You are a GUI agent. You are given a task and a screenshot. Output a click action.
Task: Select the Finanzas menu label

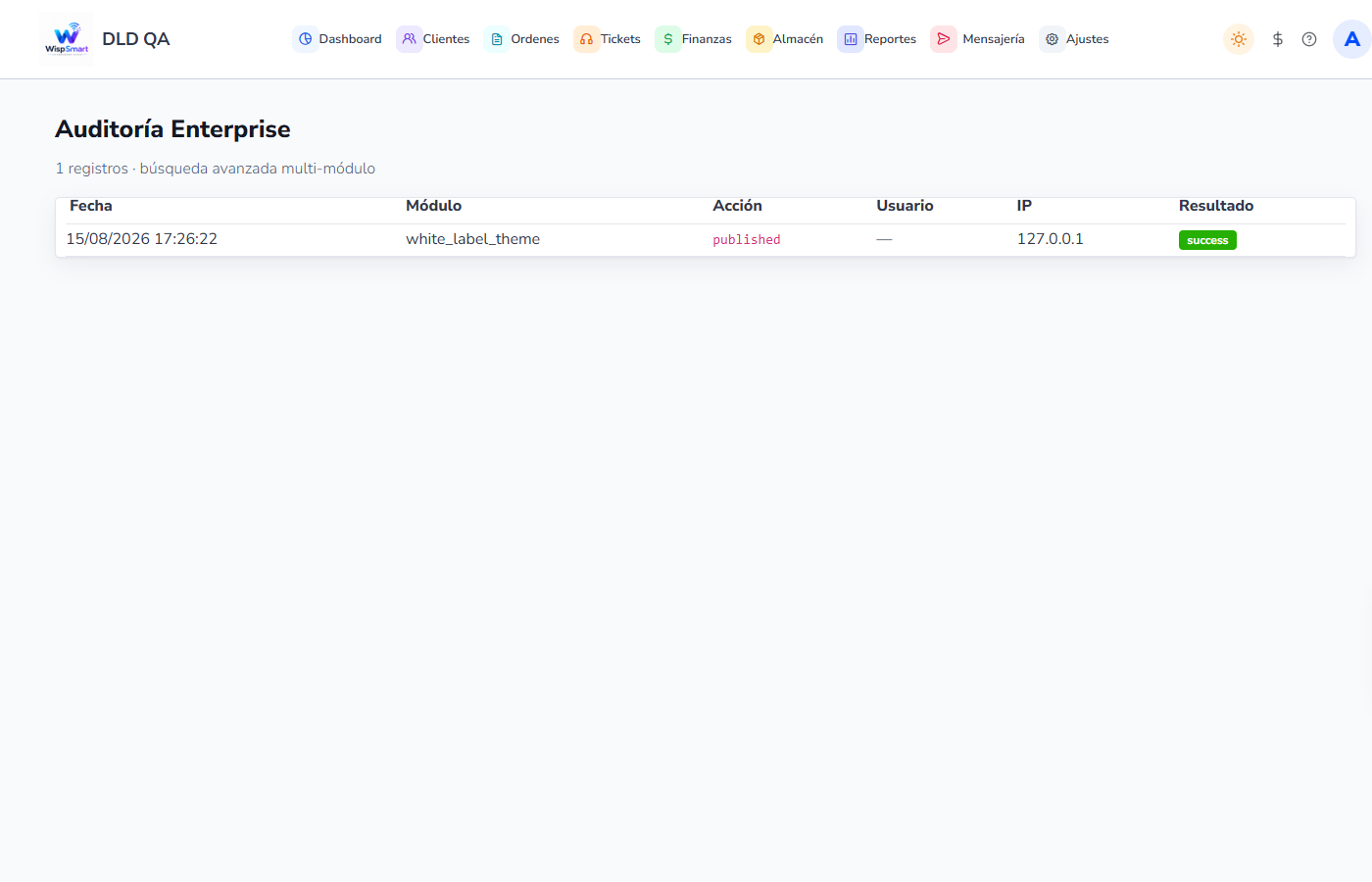707,39
